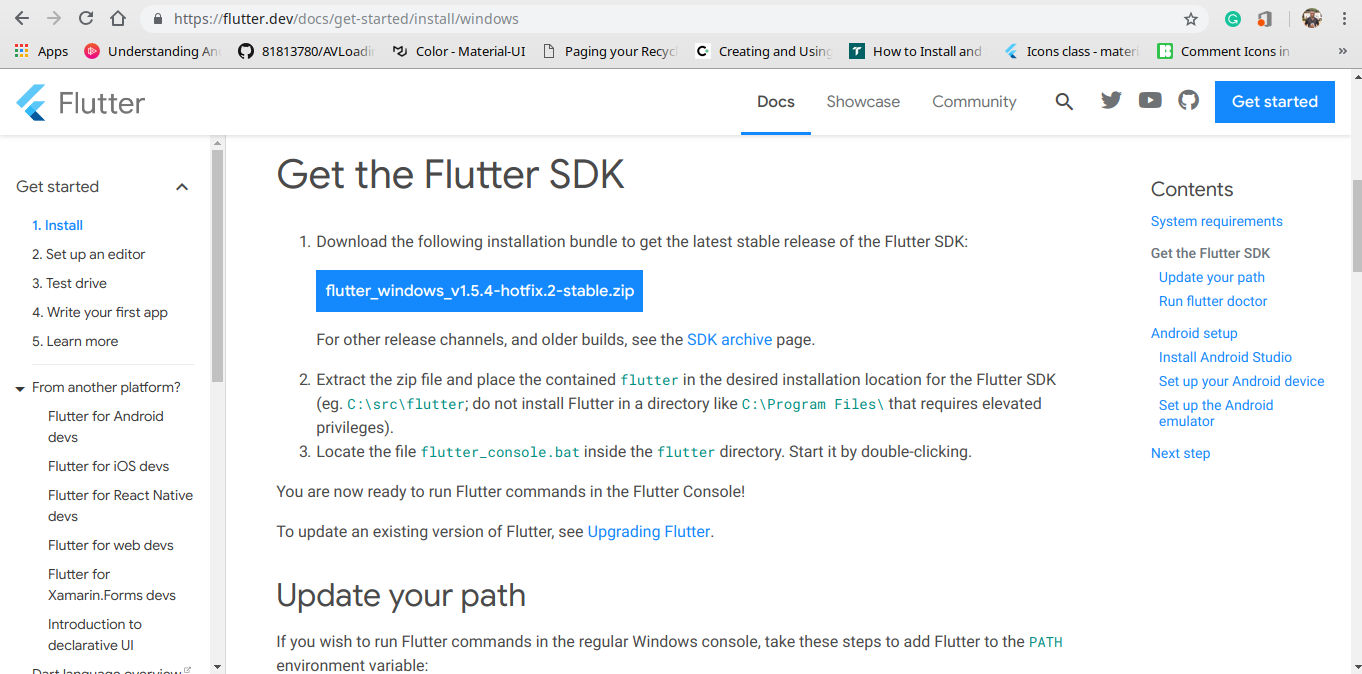Open 'Flutter for iOS devs'
Screen dimensions: 1362x674
108,466
